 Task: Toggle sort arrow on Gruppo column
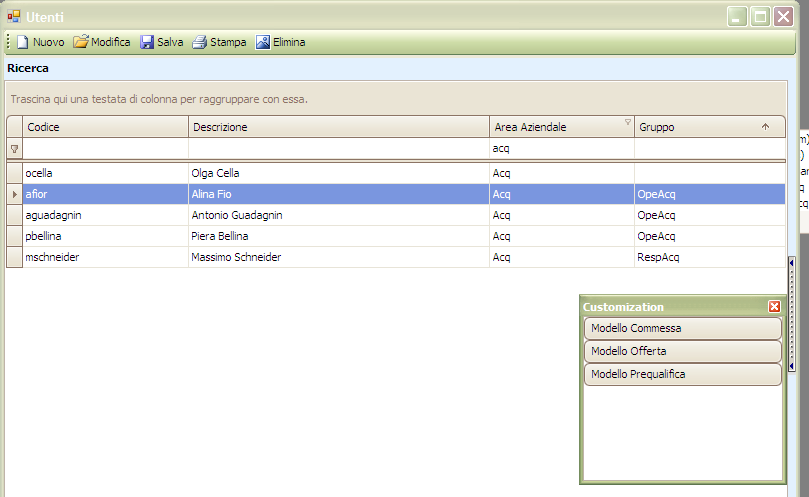pos(765,127)
